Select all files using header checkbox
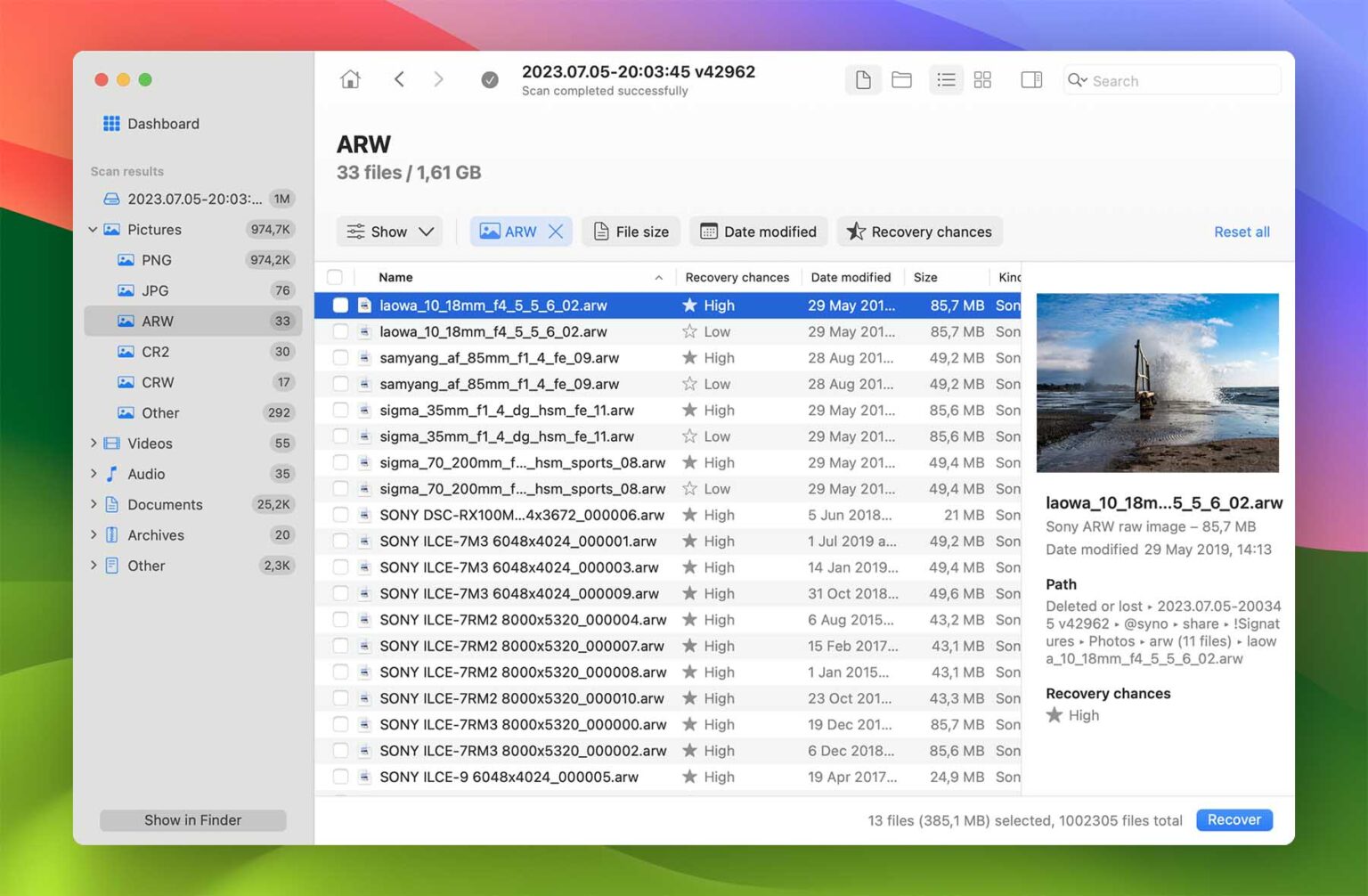 click(x=335, y=277)
